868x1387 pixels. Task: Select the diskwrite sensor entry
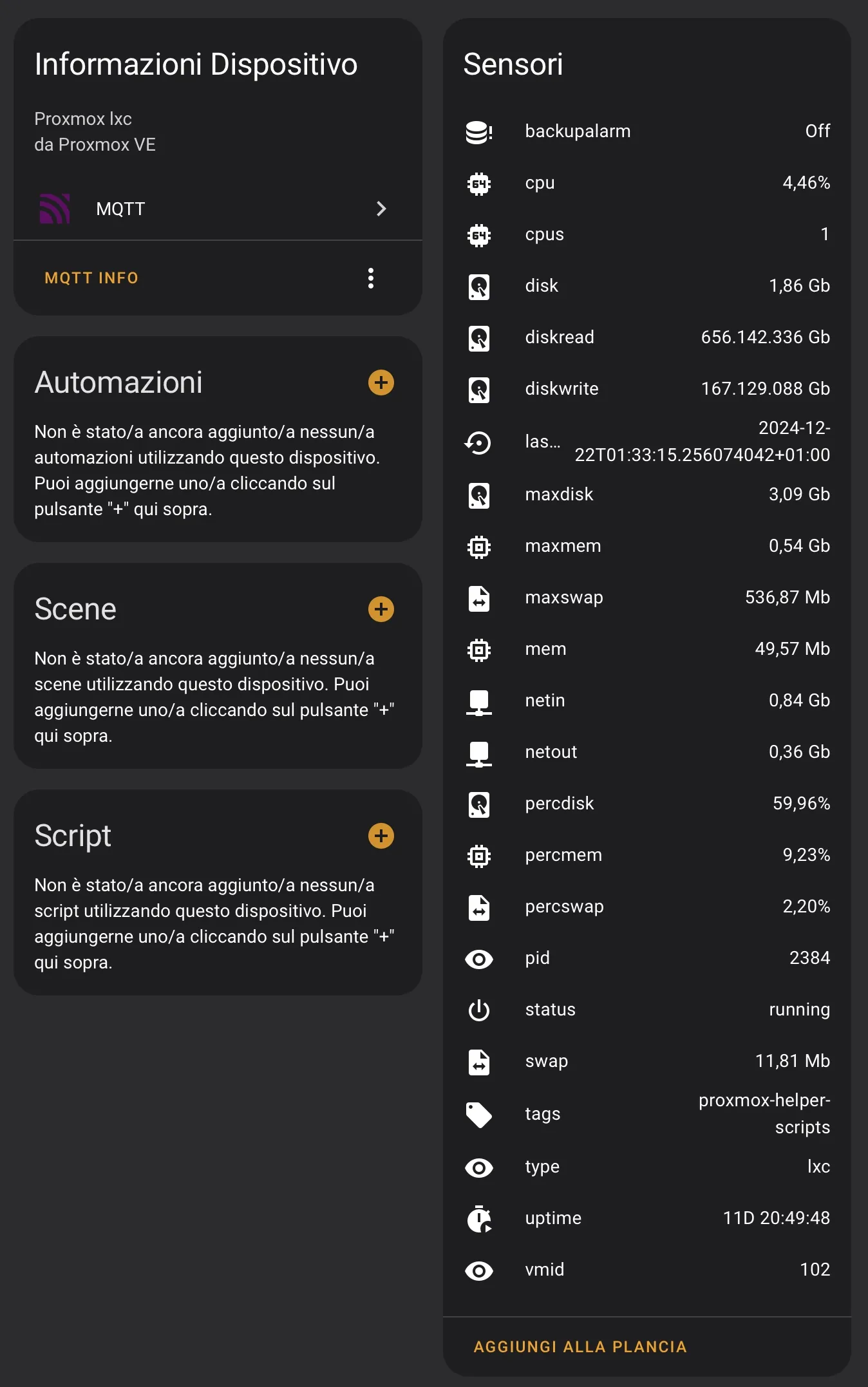(x=646, y=389)
